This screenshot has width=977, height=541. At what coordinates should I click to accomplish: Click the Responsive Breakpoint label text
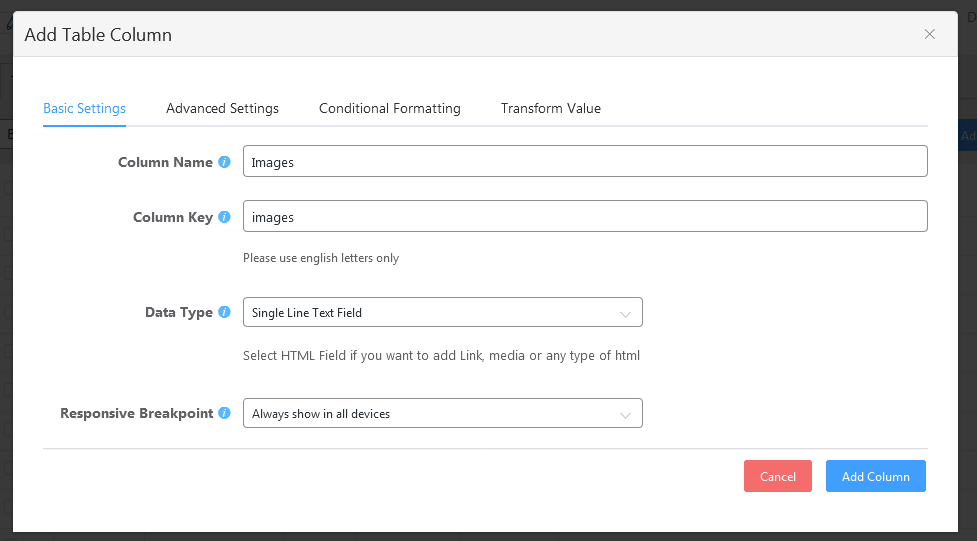coord(136,413)
